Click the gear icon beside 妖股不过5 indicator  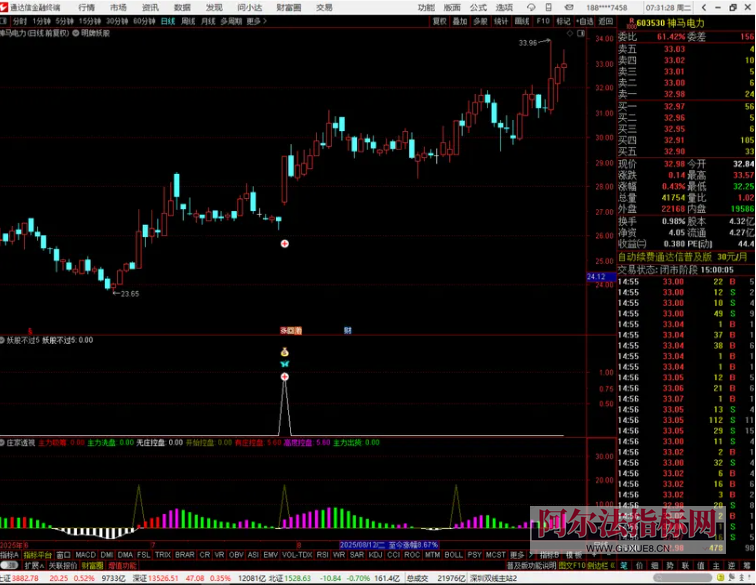pyautogui.click(x=3, y=340)
